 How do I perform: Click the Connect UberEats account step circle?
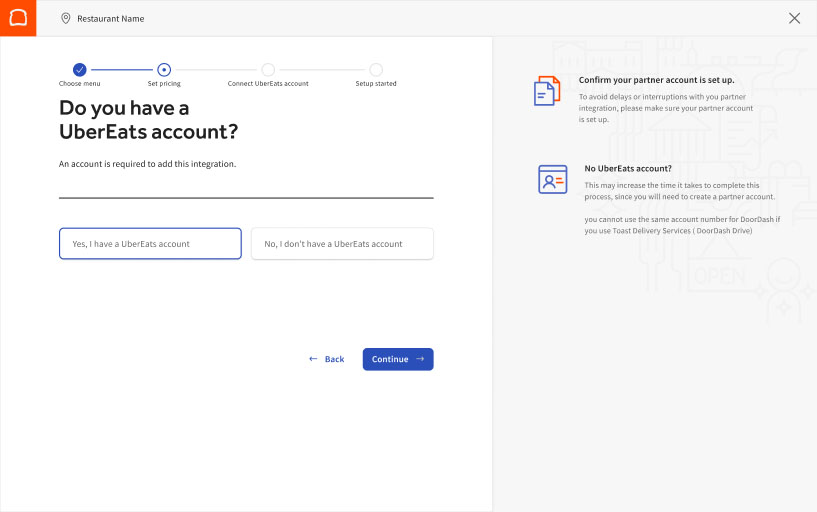pos(268,70)
